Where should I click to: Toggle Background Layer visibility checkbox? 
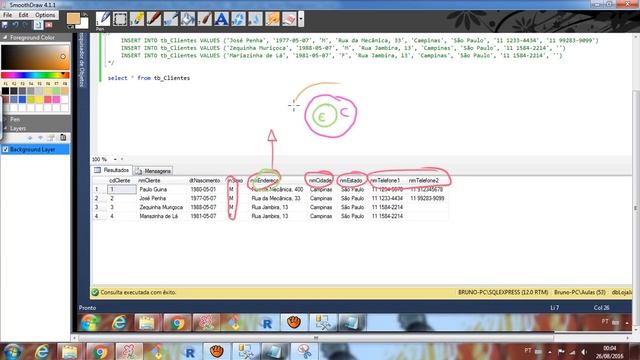pos(5,150)
